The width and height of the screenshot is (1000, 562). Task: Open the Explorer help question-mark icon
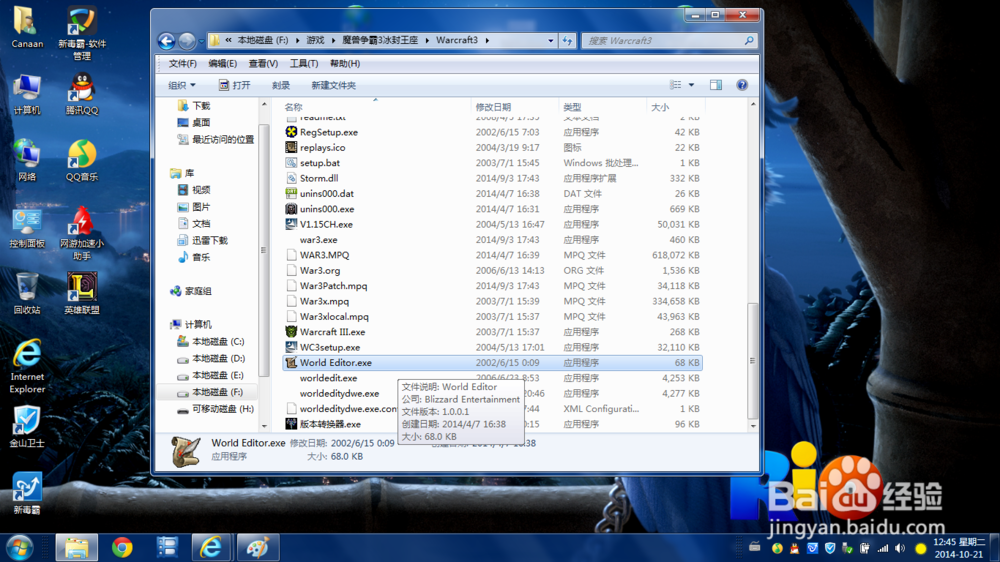coord(742,85)
